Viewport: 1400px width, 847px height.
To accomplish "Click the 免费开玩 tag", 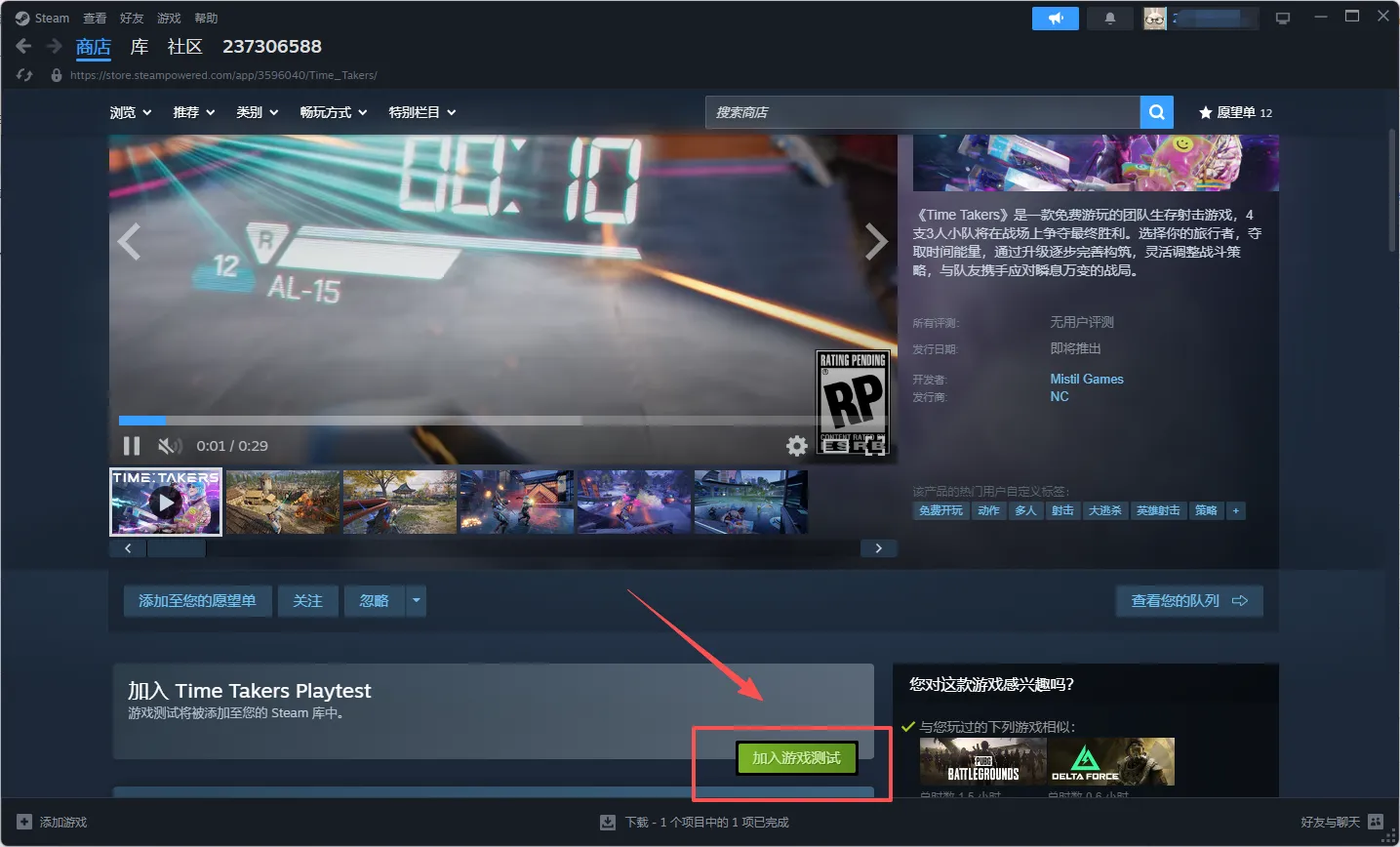I will coord(941,510).
